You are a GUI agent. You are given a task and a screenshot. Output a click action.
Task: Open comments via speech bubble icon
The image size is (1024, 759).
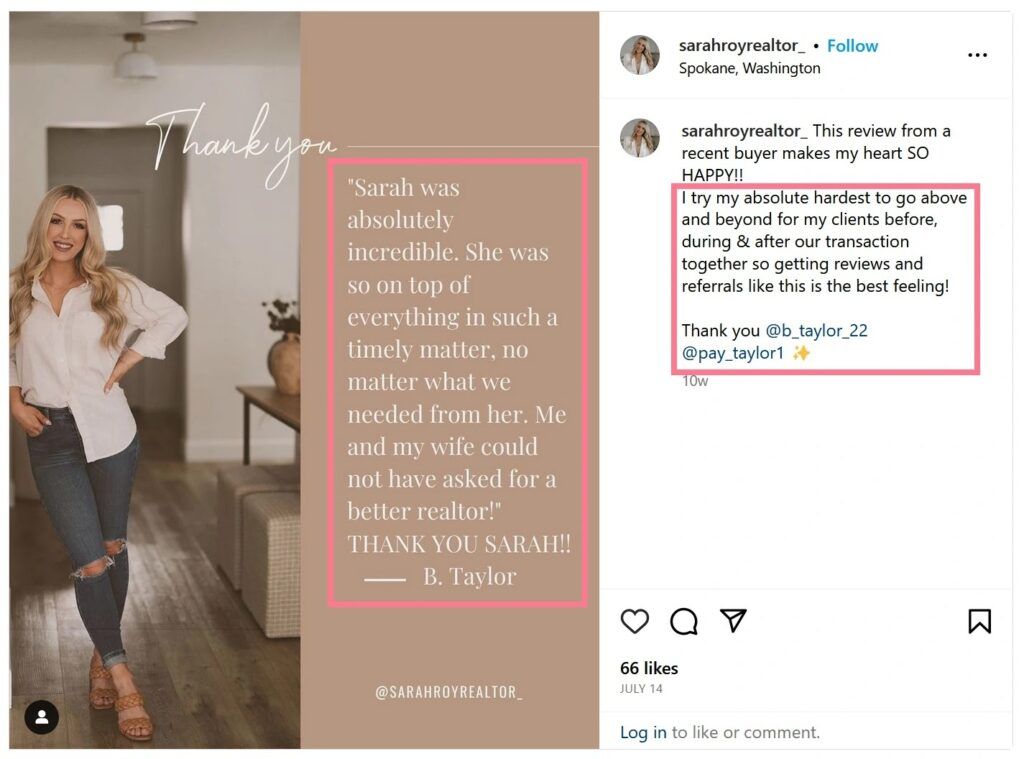click(684, 622)
